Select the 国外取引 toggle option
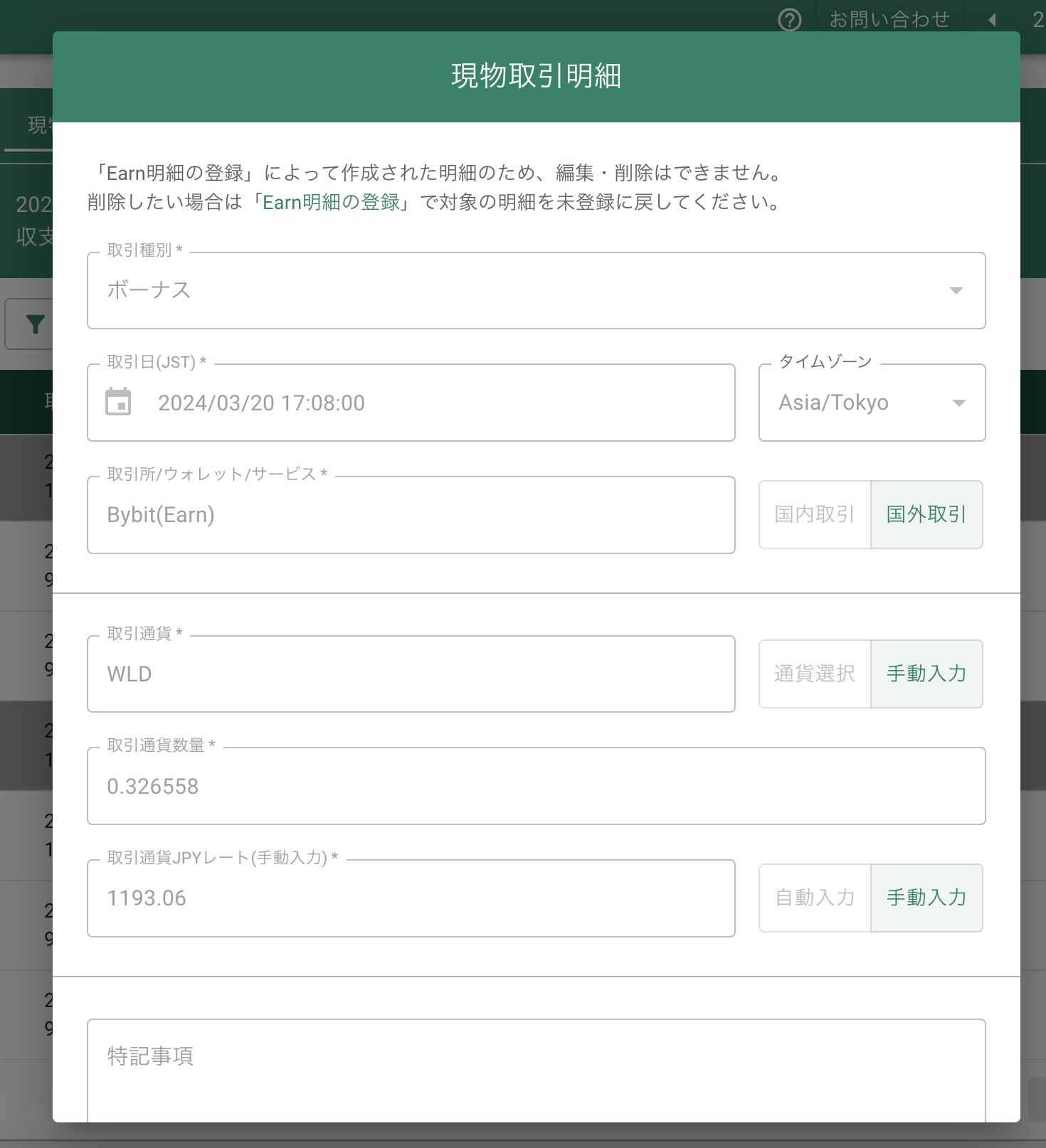 [926, 514]
